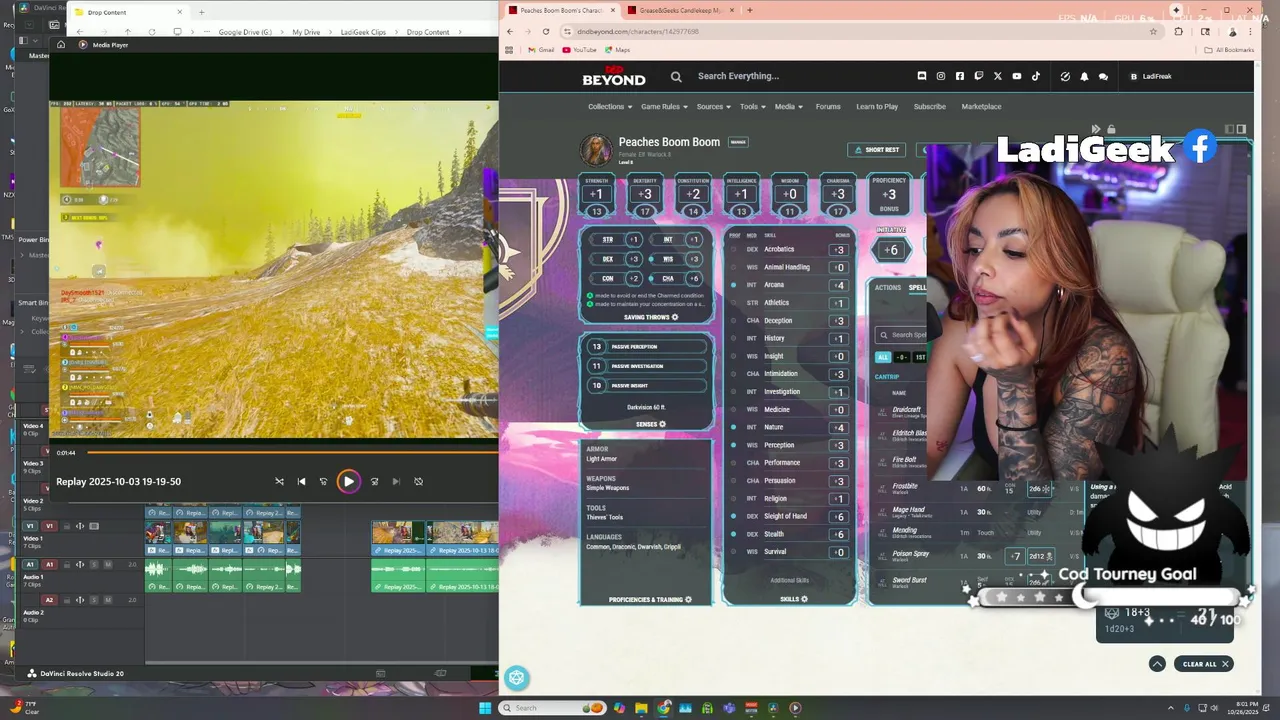Skip to previous track in Media Player

tap(302, 481)
